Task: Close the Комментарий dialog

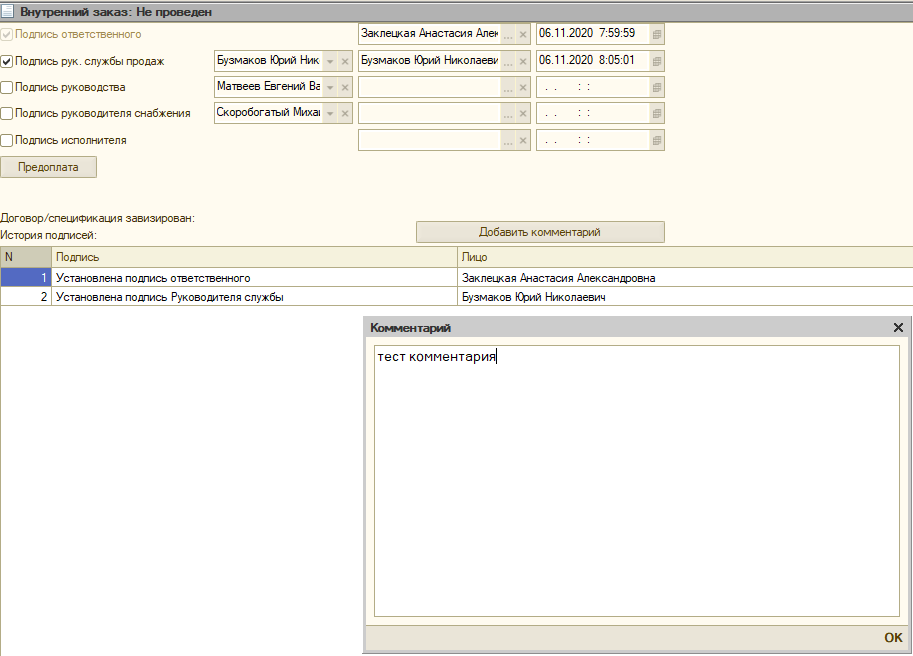Action: [x=898, y=328]
